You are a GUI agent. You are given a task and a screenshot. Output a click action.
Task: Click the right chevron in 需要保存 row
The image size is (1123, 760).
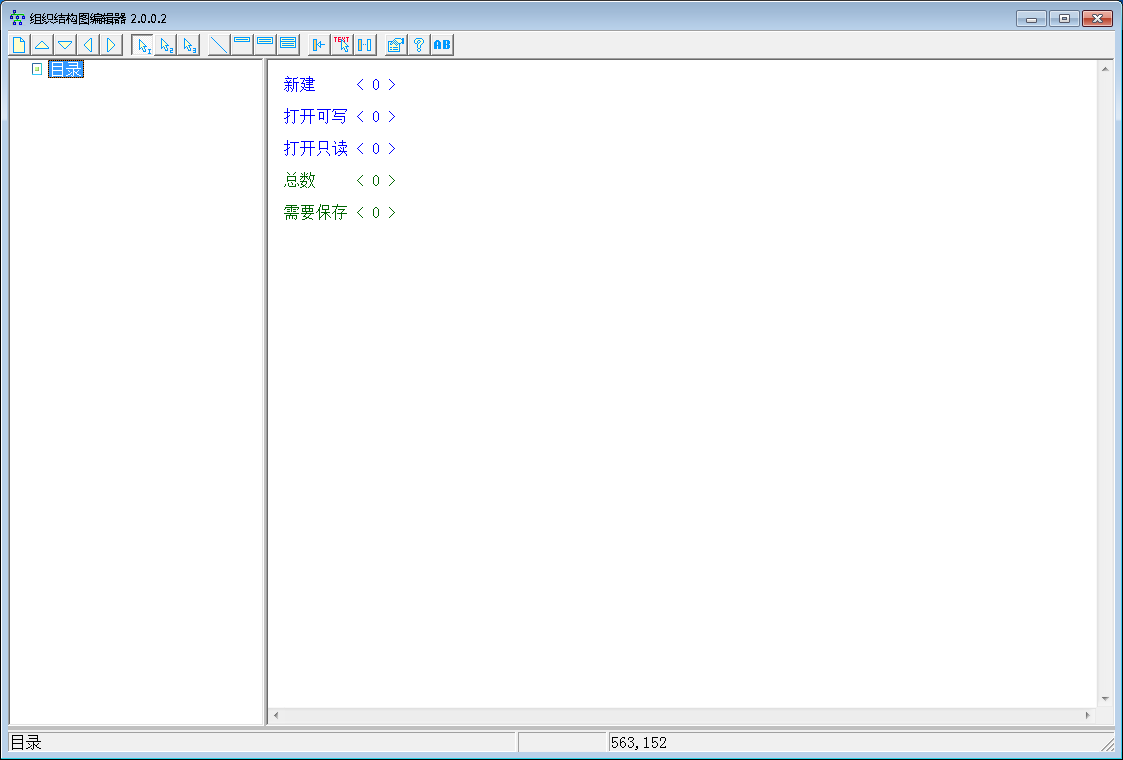(x=392, y=212)
